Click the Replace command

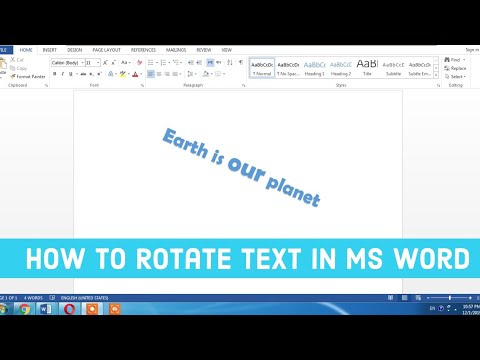click(x=455, y=68)
